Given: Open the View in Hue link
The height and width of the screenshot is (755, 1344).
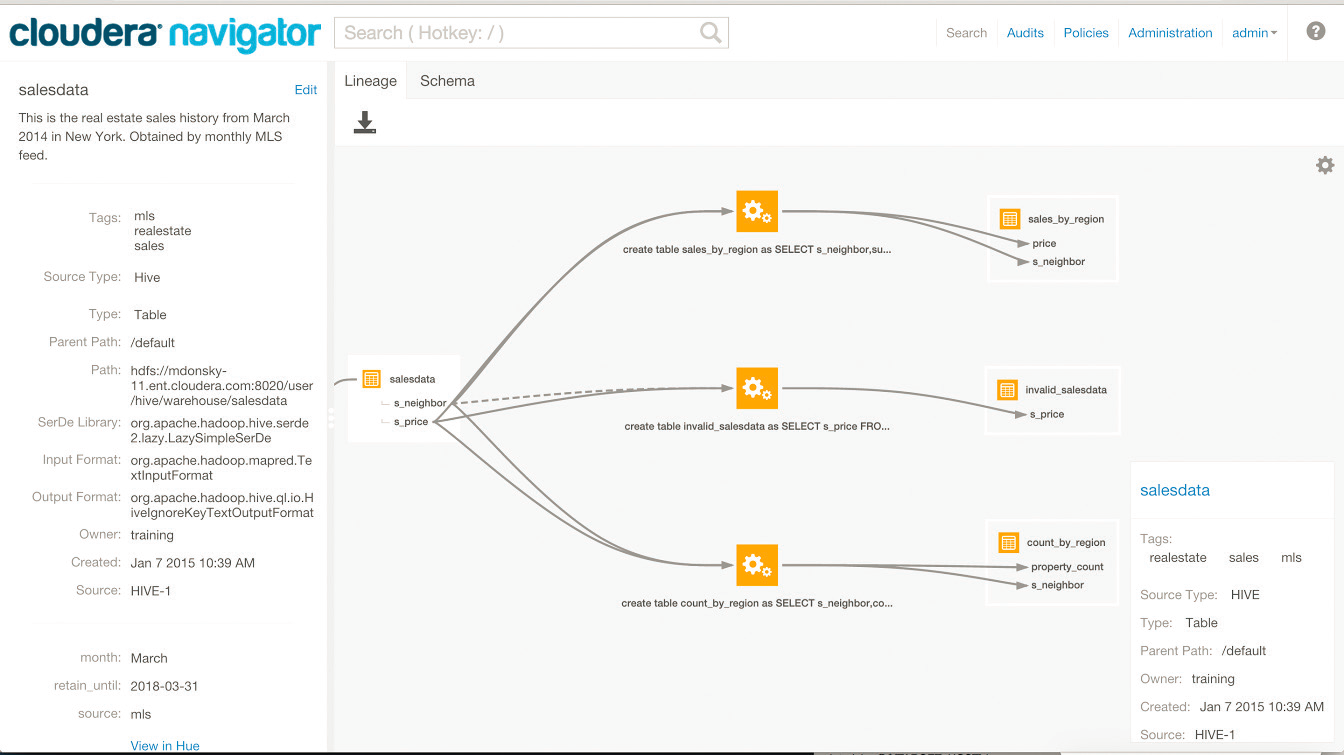Looking at the screenshot, I should [x=165, y=745].
